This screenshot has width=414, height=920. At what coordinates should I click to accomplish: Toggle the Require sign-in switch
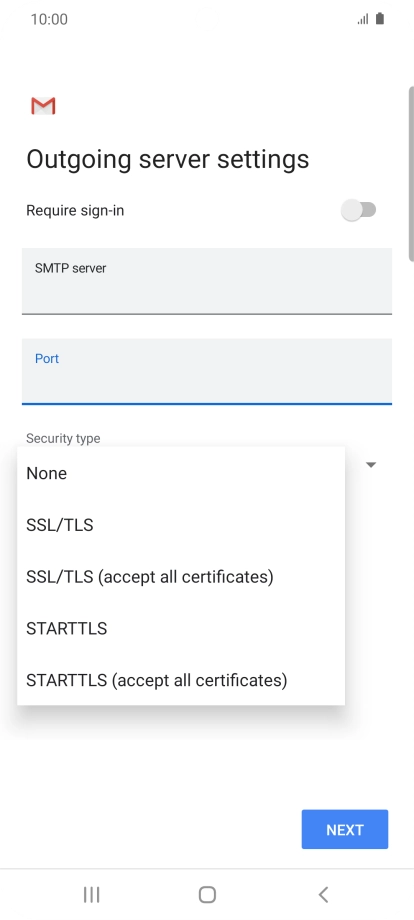point(358,210)
